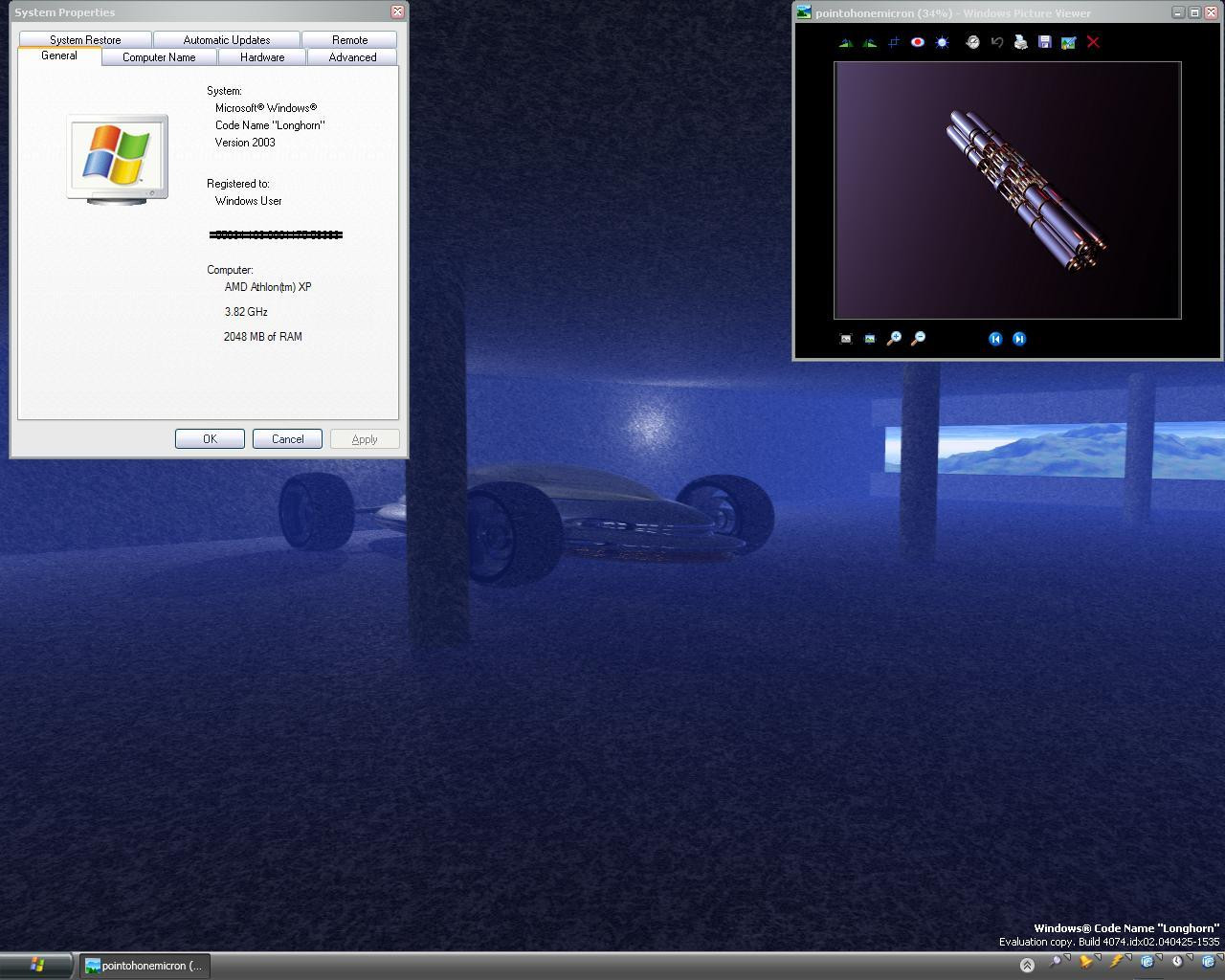Click the brightness sun icon in Picture Viewer
The height and width of the screenshot is (980, 1225).
point(942,42)
